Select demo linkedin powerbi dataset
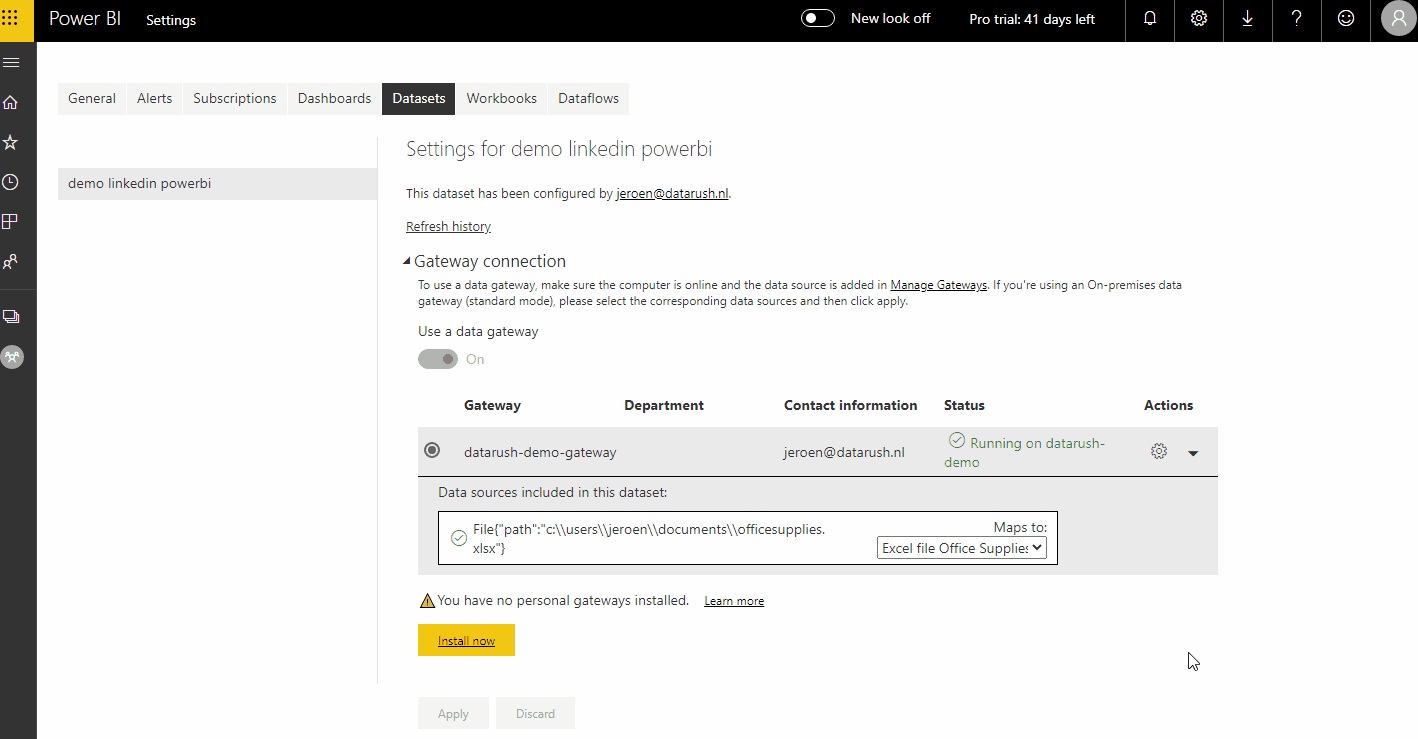The image size is (1418, 739). (x=217, y=184)
